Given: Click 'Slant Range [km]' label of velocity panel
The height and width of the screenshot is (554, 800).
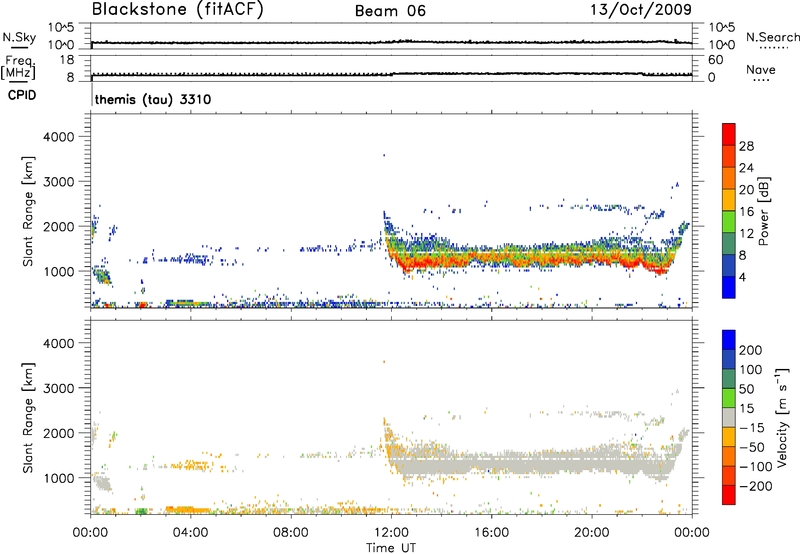Looking at the screenshot, I should point(28,417).
